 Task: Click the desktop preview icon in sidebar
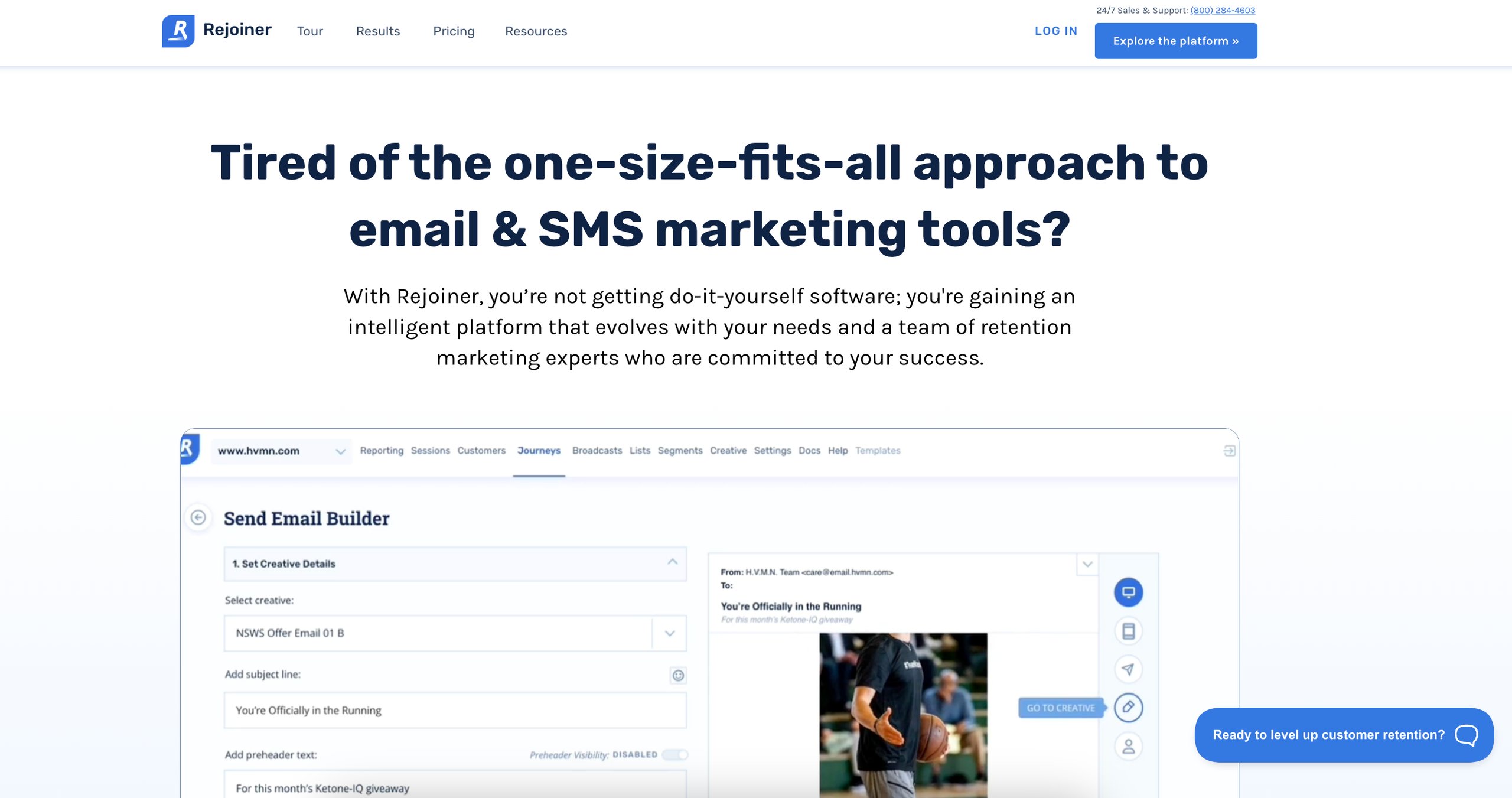(1128, 591)
